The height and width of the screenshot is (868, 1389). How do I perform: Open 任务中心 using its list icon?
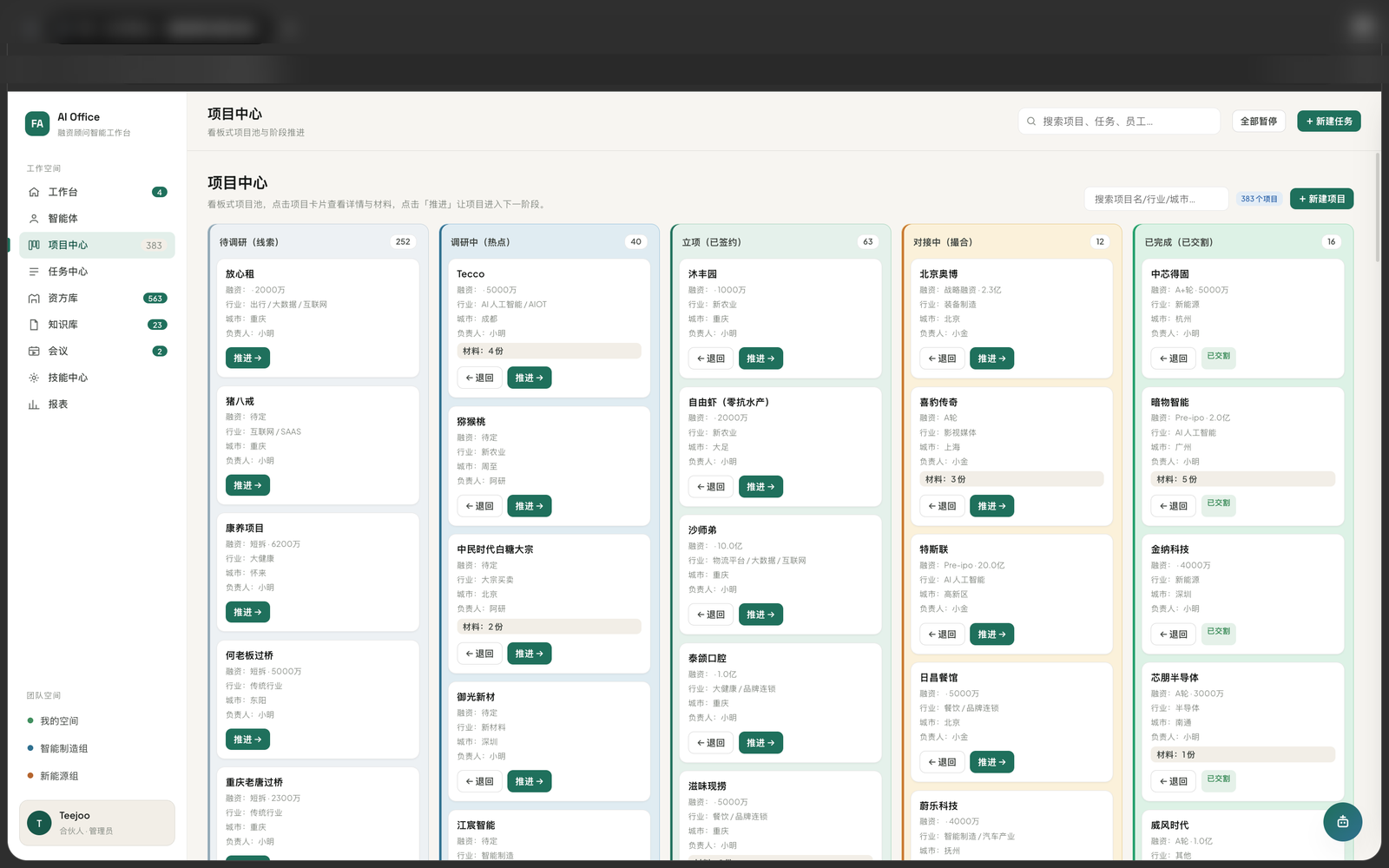[x=34, y=272]
